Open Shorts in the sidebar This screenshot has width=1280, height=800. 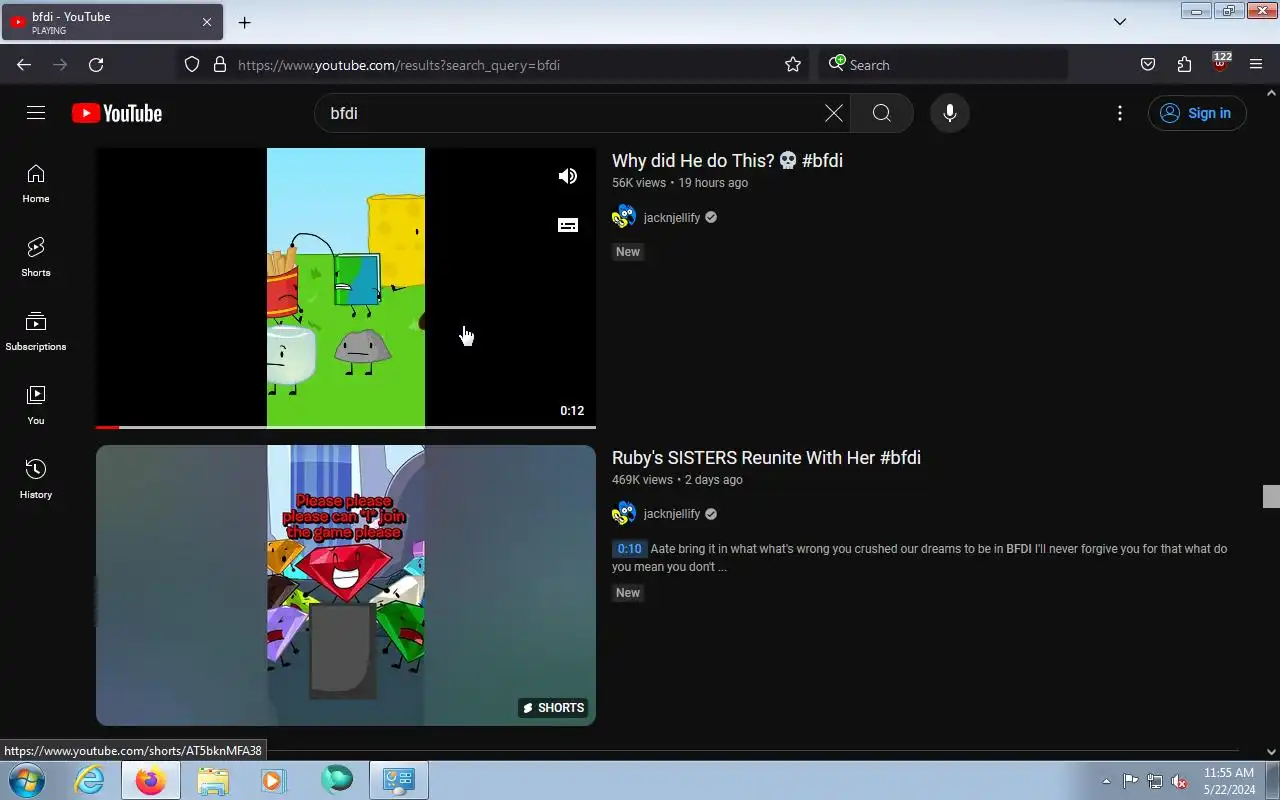coord(36,258)
